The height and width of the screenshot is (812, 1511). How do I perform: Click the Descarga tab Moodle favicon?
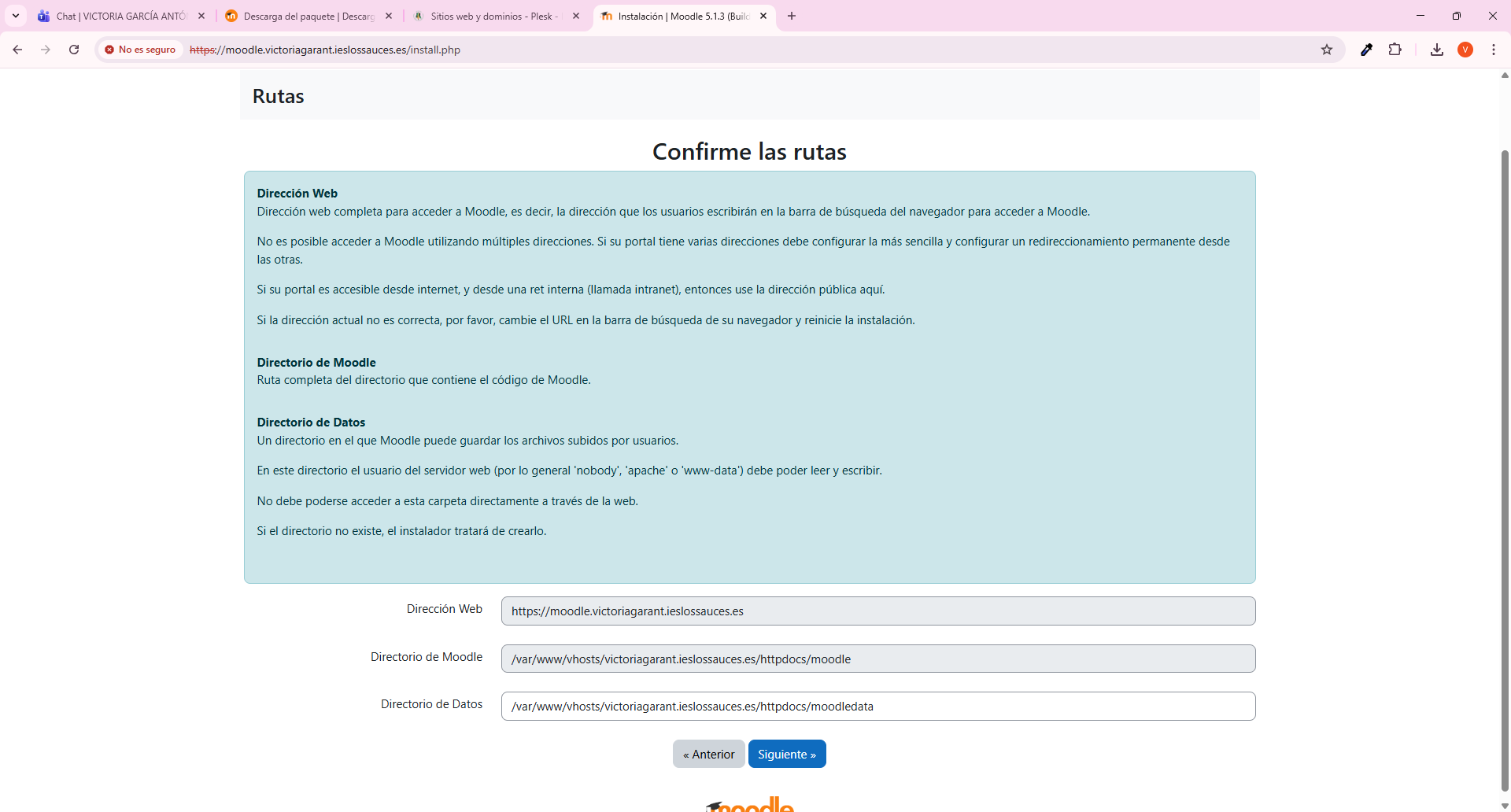coord(231,16)
